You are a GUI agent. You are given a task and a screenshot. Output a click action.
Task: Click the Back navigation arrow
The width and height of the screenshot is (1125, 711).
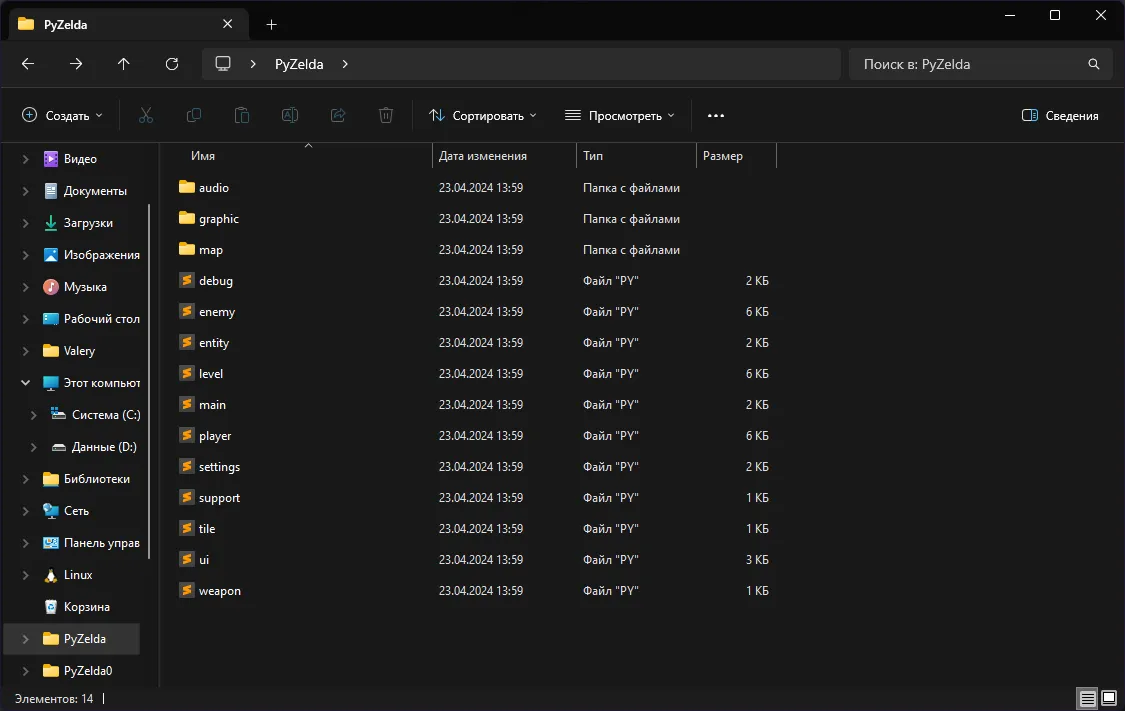(28, 64)
